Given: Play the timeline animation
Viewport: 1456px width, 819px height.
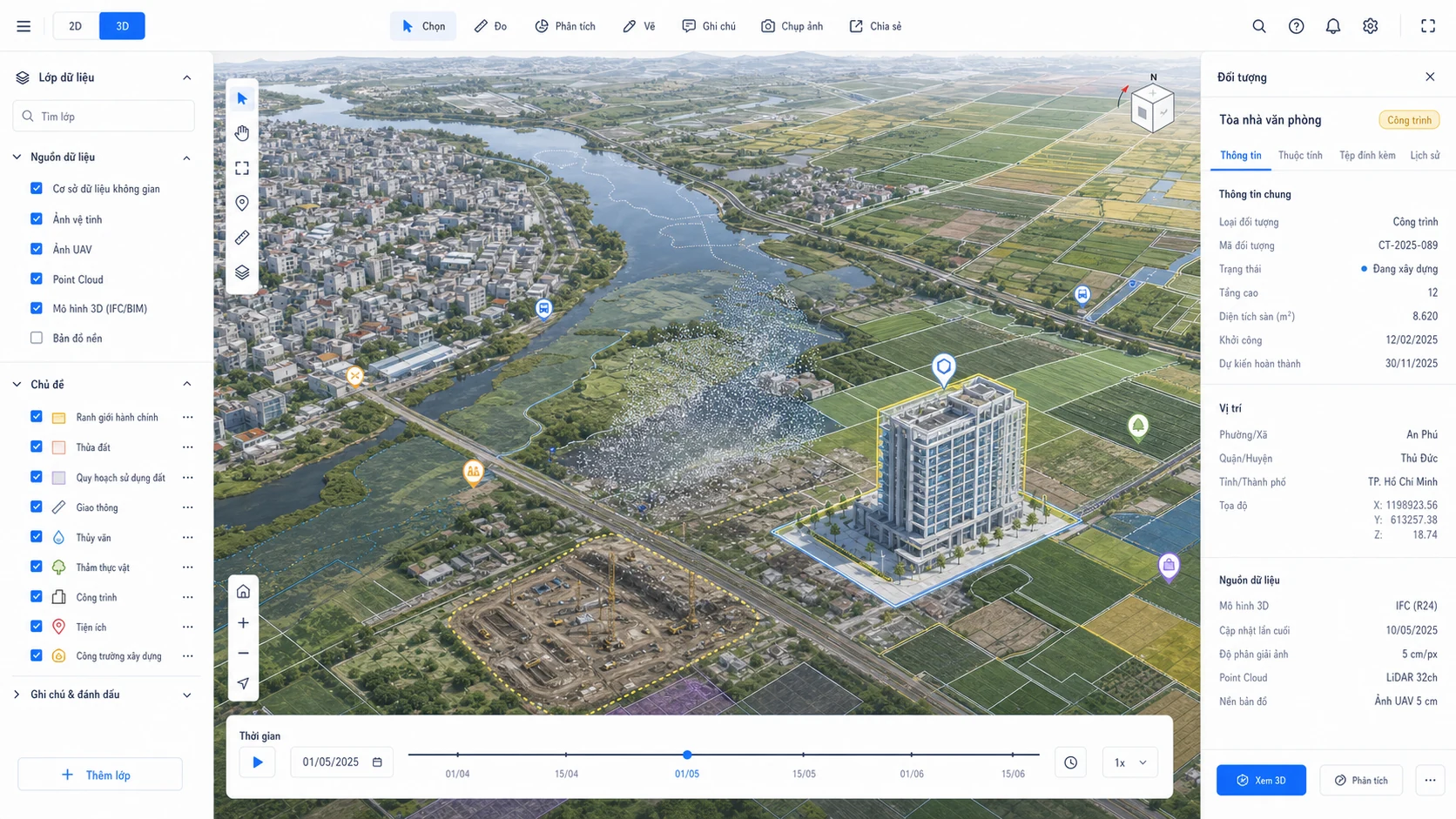Looking at the screenshot, I should point(258,762).
